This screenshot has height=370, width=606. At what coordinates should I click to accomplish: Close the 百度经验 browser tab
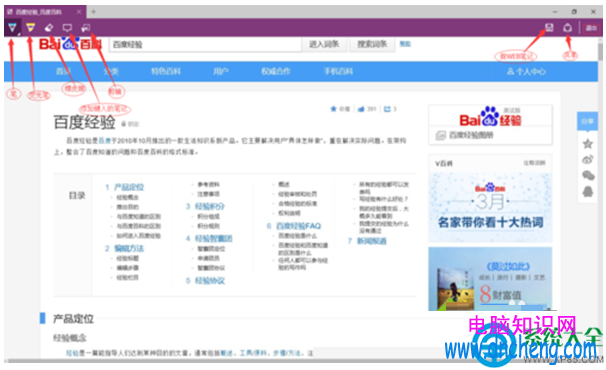[x=79, y=12]
